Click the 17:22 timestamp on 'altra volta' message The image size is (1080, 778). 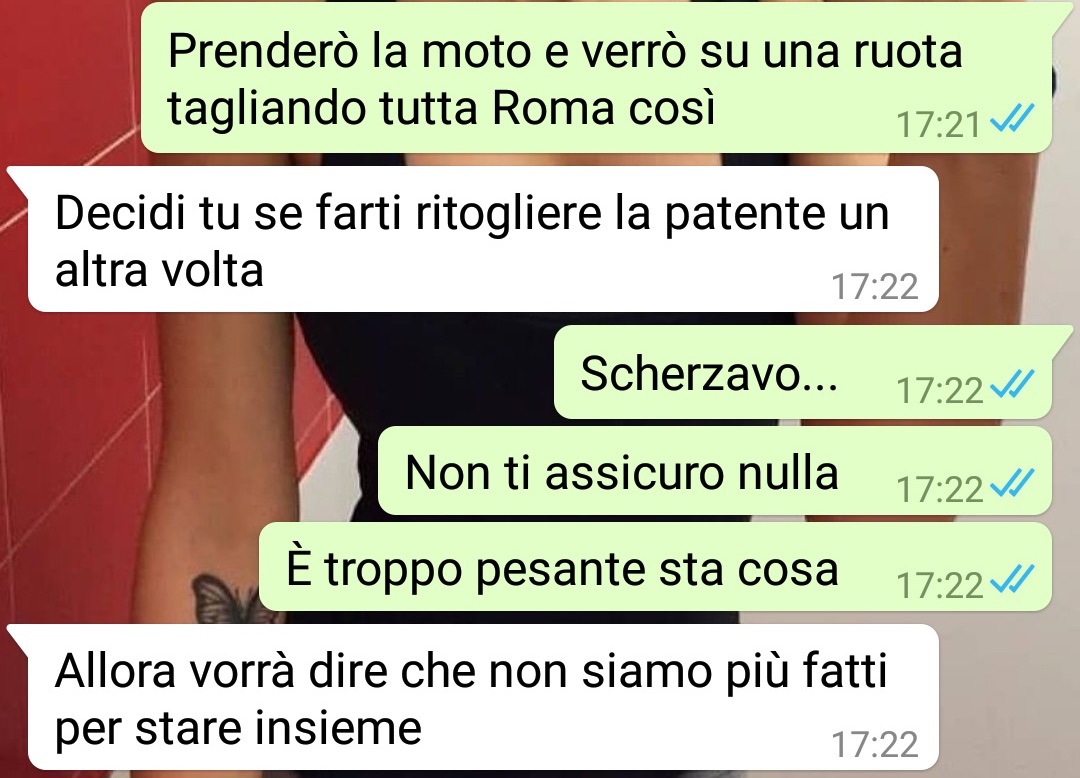tap(875, 286)
